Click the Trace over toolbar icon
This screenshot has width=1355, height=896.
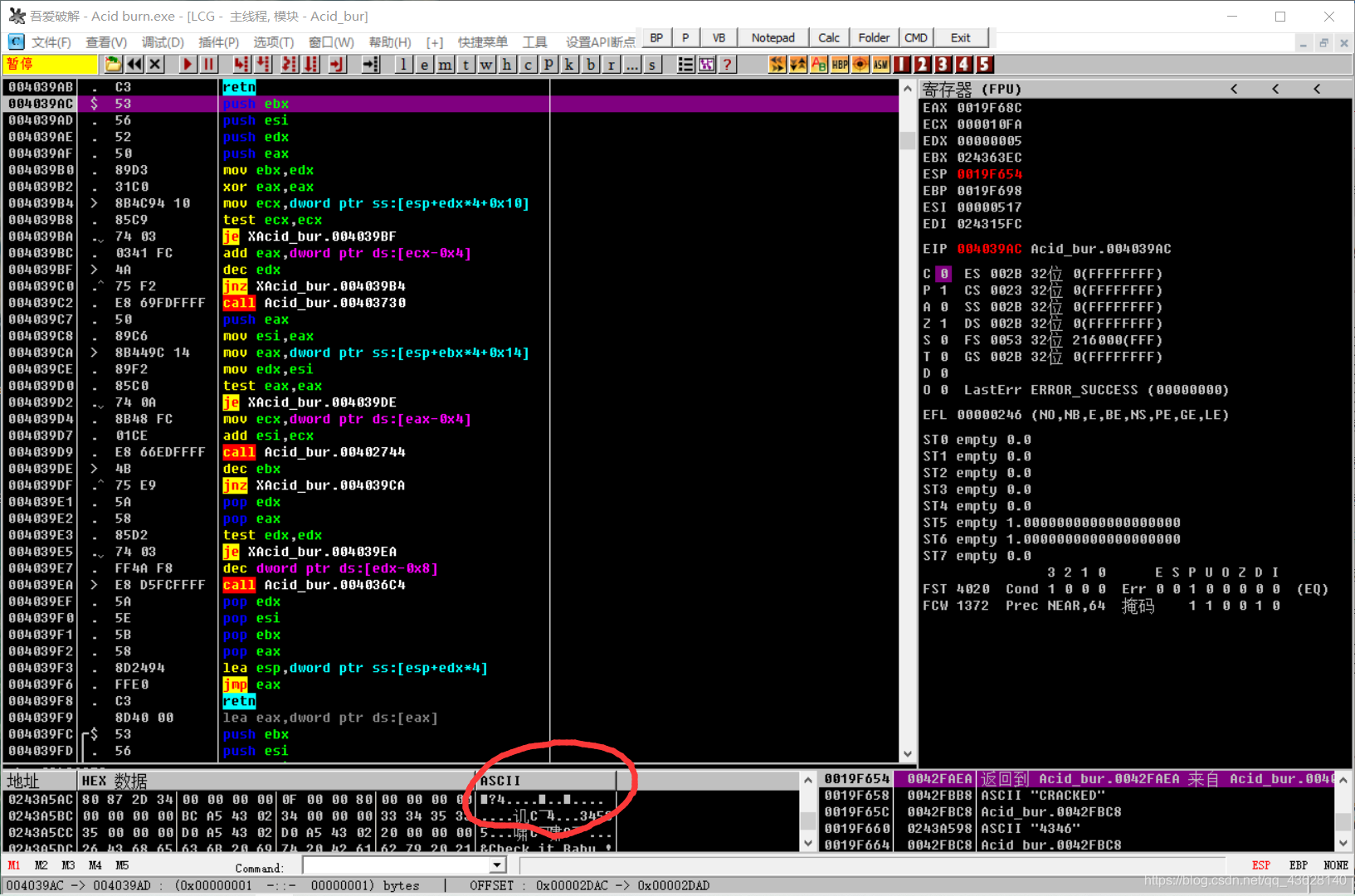[310, 64]
